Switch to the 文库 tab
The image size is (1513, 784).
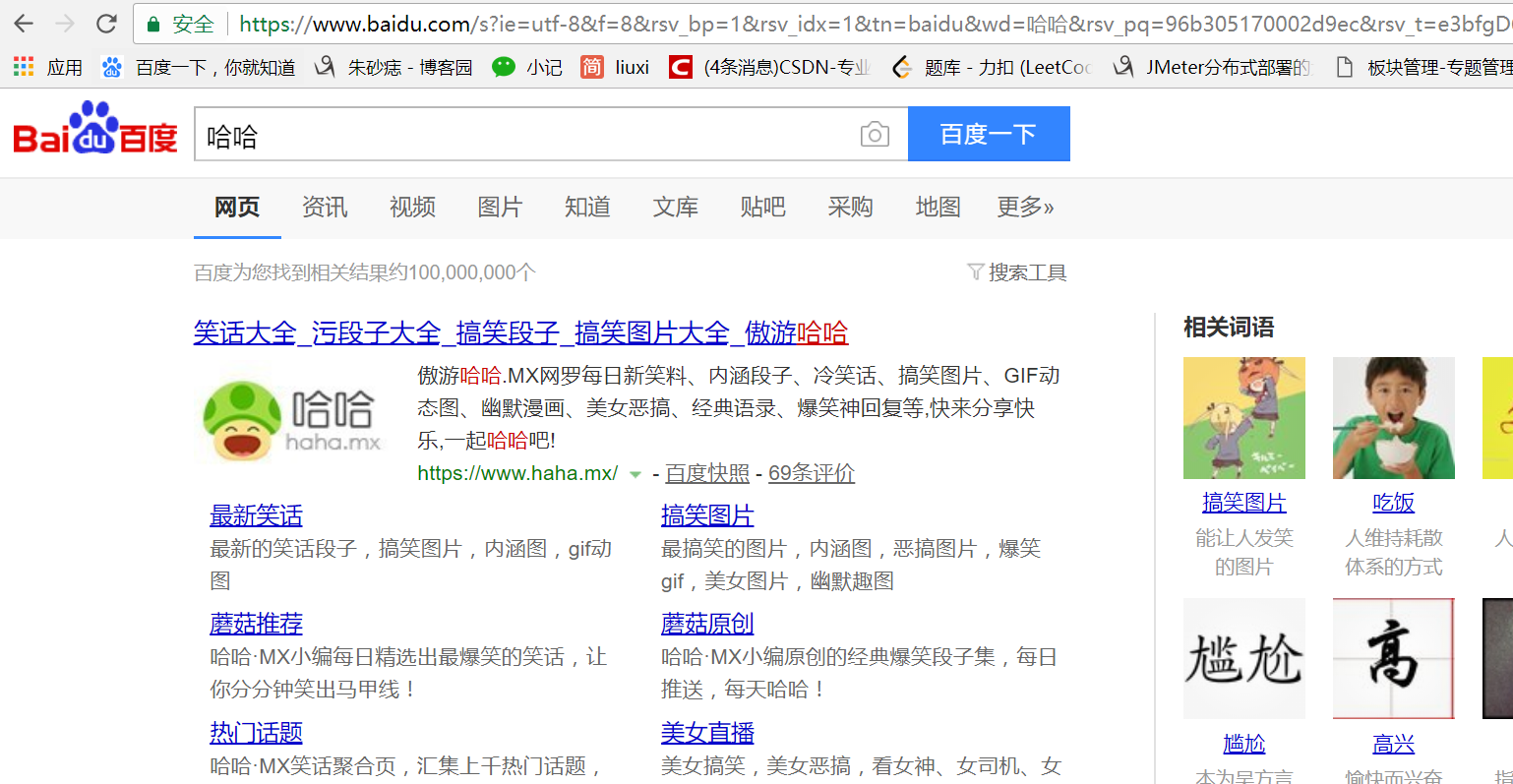tap(676, 207)
